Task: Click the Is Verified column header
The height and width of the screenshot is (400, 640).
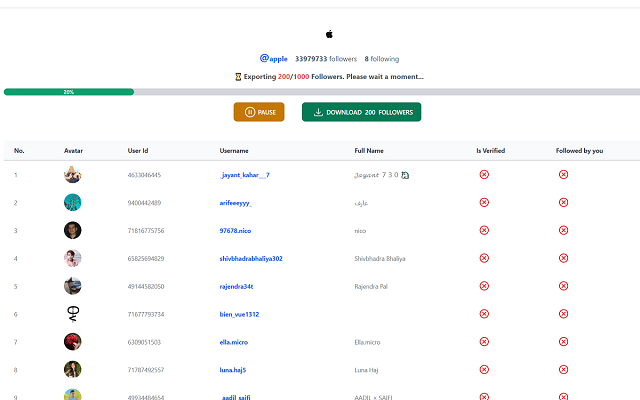Action: pos(491,151)
